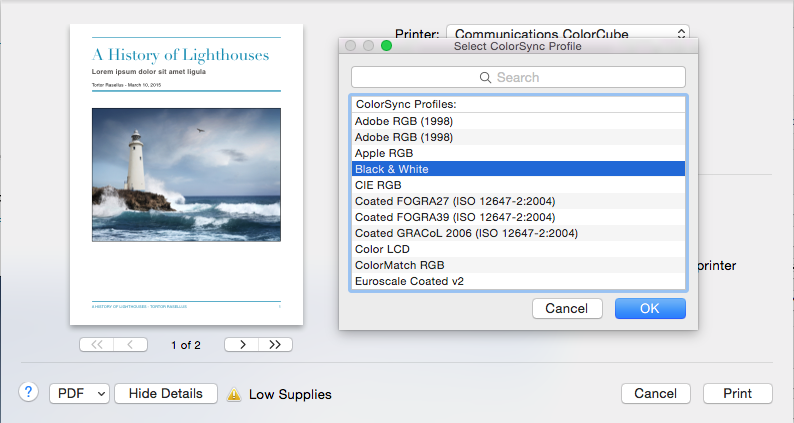Click the Hide Details button

tap(166, 393)
